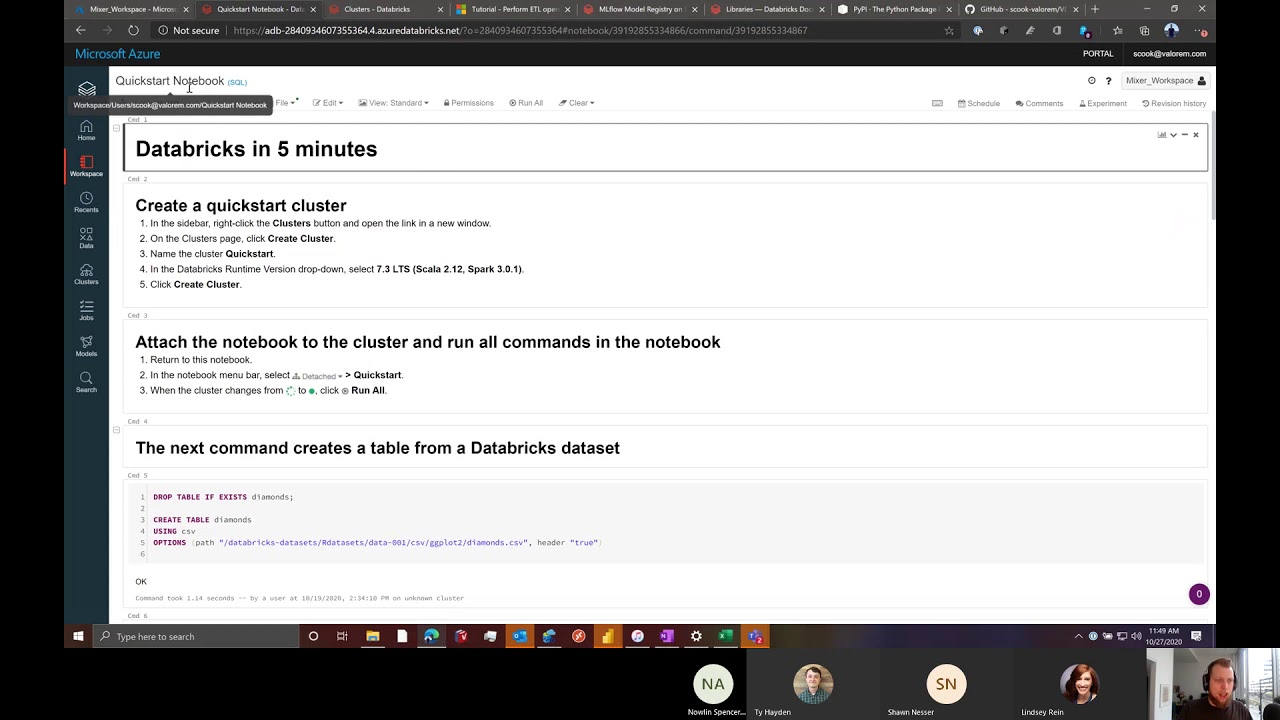Image resolution: width=1280 pixels, height=720 pixels.
Task: Switch to the Clusters - Databricks tab
Action: (382, 9)
